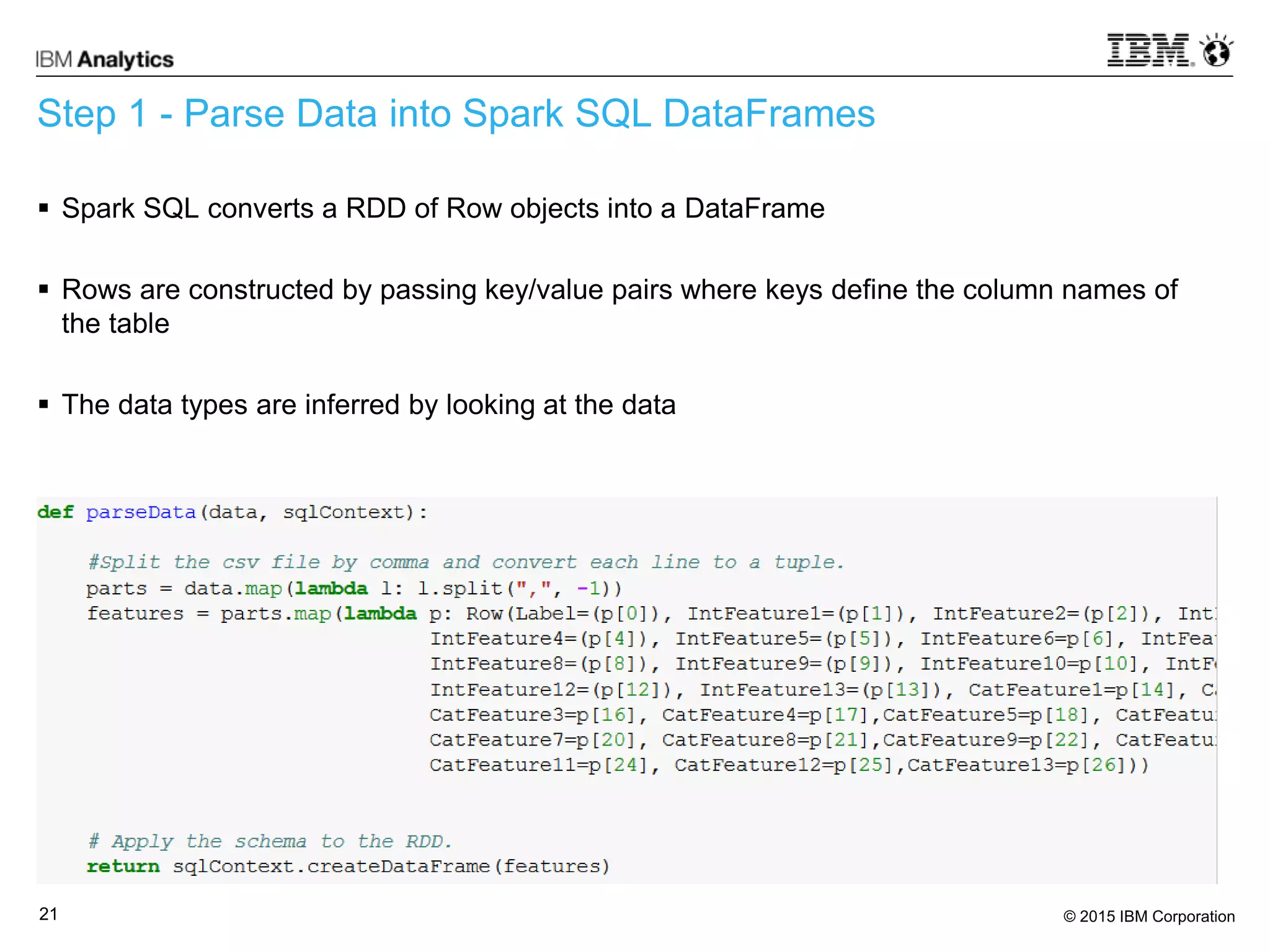Click the globe icon beside IBM logo
This screenshot has height=952, width=1270.
tap(1215, 50)
